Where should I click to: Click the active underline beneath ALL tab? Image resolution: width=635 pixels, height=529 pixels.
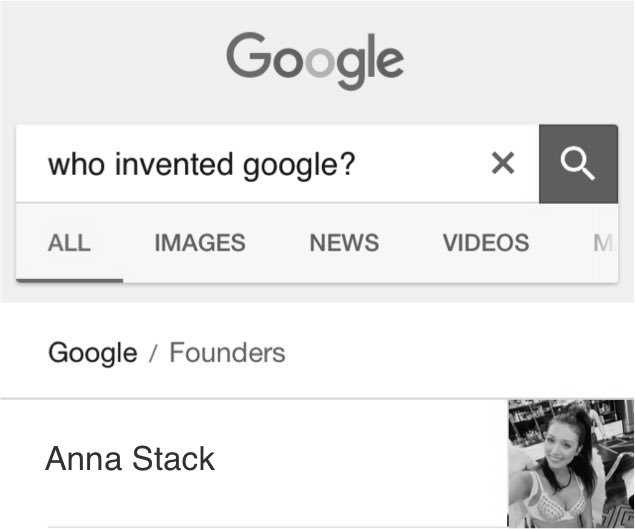coord(69,280)
